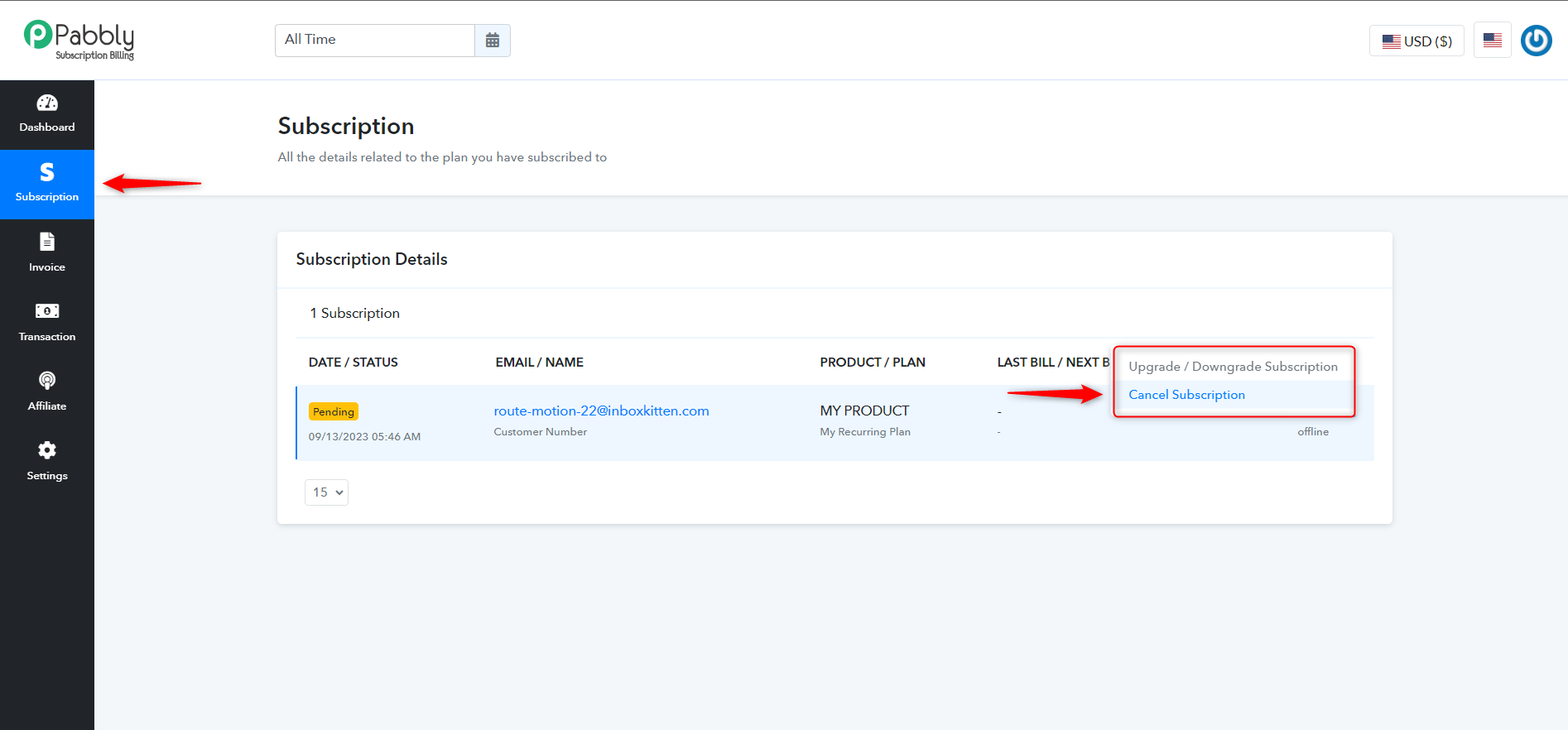The width and height of the screenshot is (1568, 730).
Task: Click the Pabbly Subscription Billing logo
Action: (79, 41)
